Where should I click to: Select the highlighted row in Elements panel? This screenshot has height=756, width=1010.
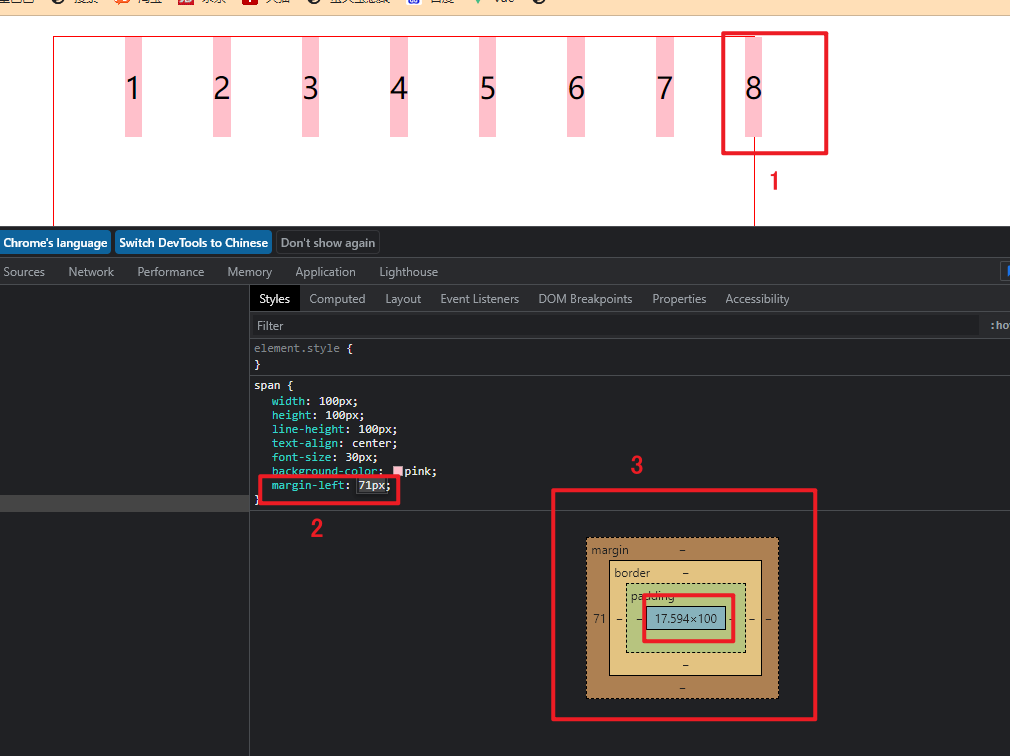click(x=124, y=504)
